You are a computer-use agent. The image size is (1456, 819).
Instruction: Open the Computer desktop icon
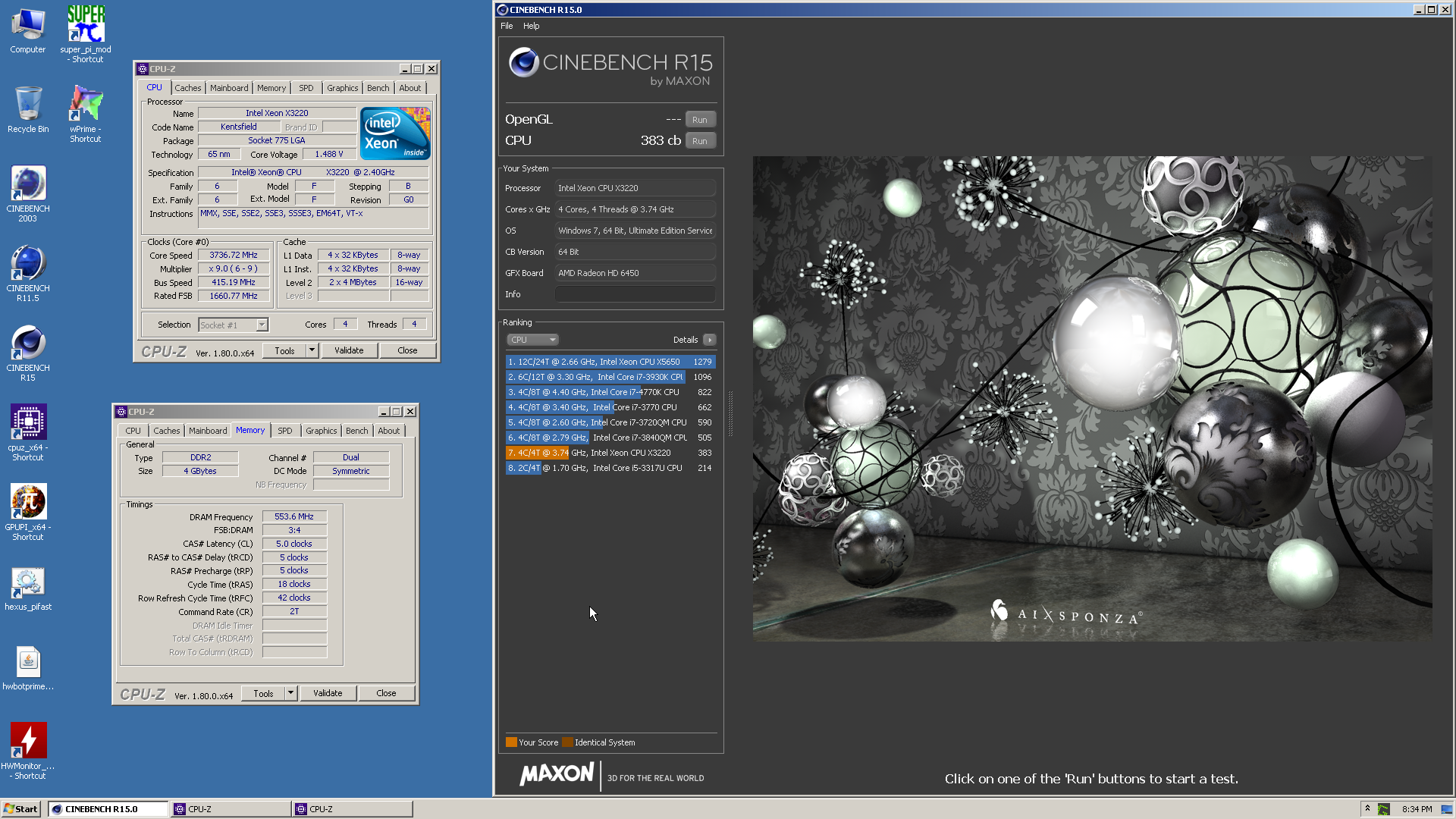(28, 30)
